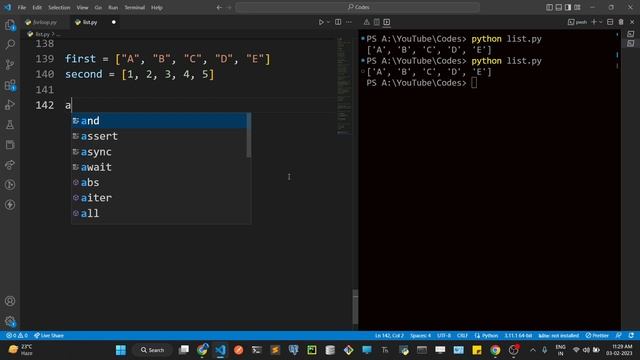
Task: Click Ln 142, Col 2 cursor position
Action: pyautogui.click(x=389, y=336)
